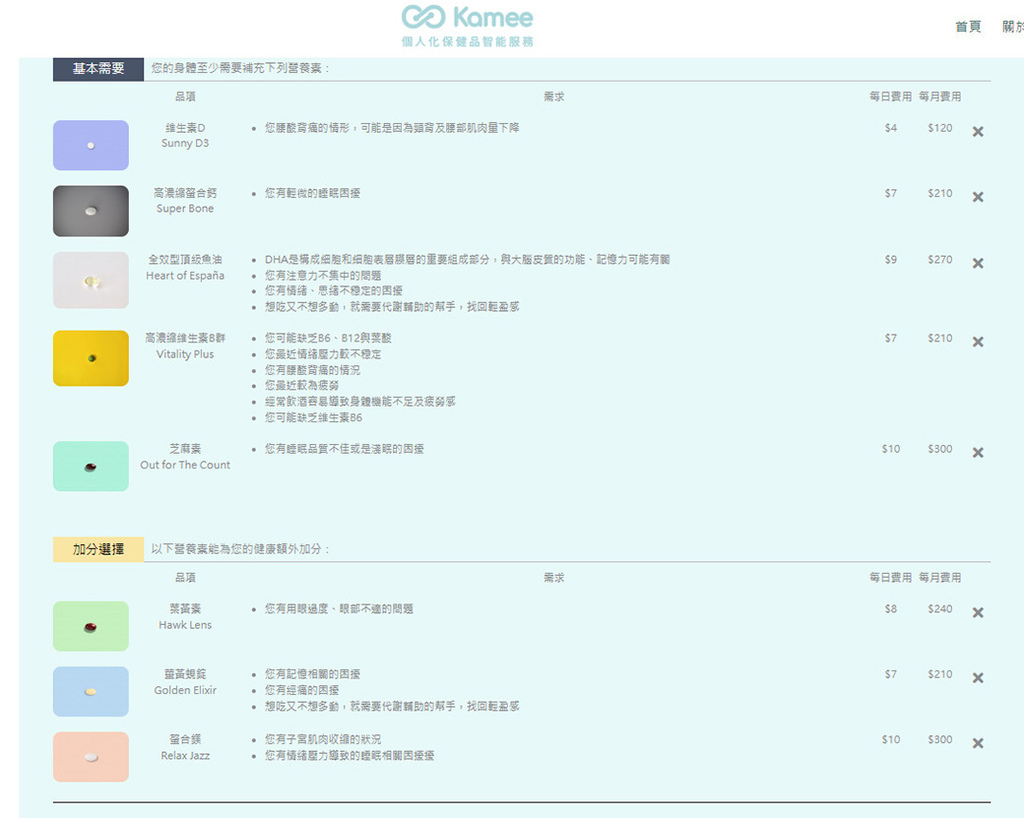The height and width of the screenshot is (818, 1024).
Task: Open the Sunny D3 purple thumbnail
Action: pos(91,145)
